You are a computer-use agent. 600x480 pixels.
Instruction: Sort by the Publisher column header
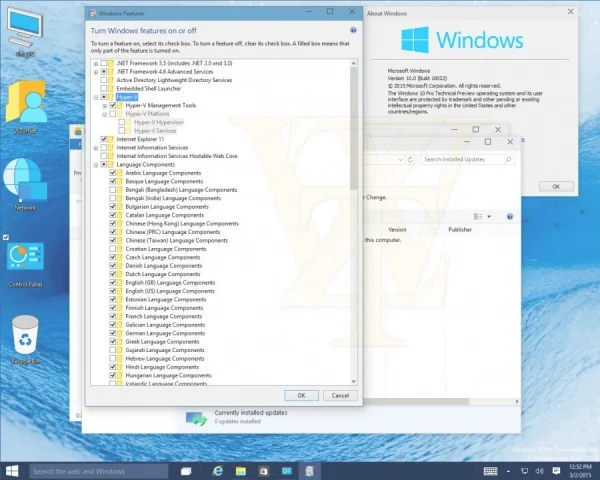pyautogui.click(x=460, y=229)
